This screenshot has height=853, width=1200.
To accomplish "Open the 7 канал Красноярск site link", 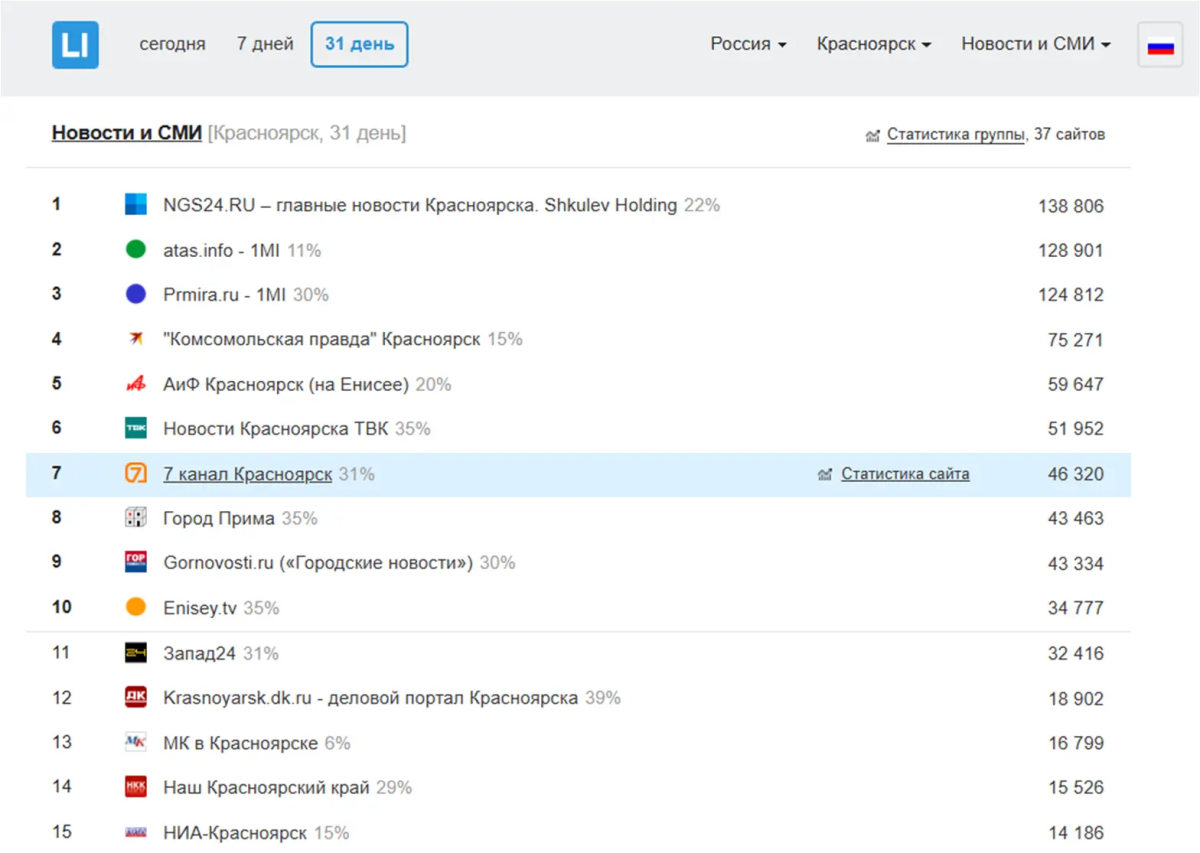I will click(x=247, y=474).
